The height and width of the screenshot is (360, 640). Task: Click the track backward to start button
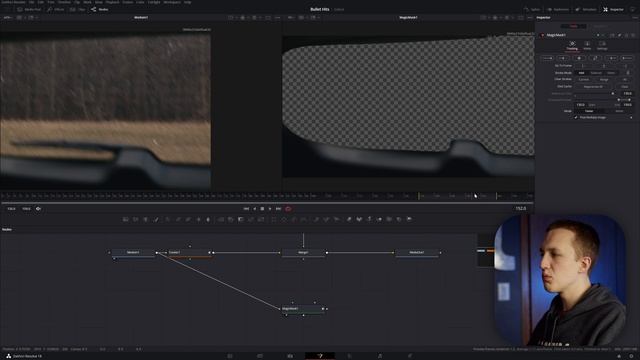coord(547,58)
